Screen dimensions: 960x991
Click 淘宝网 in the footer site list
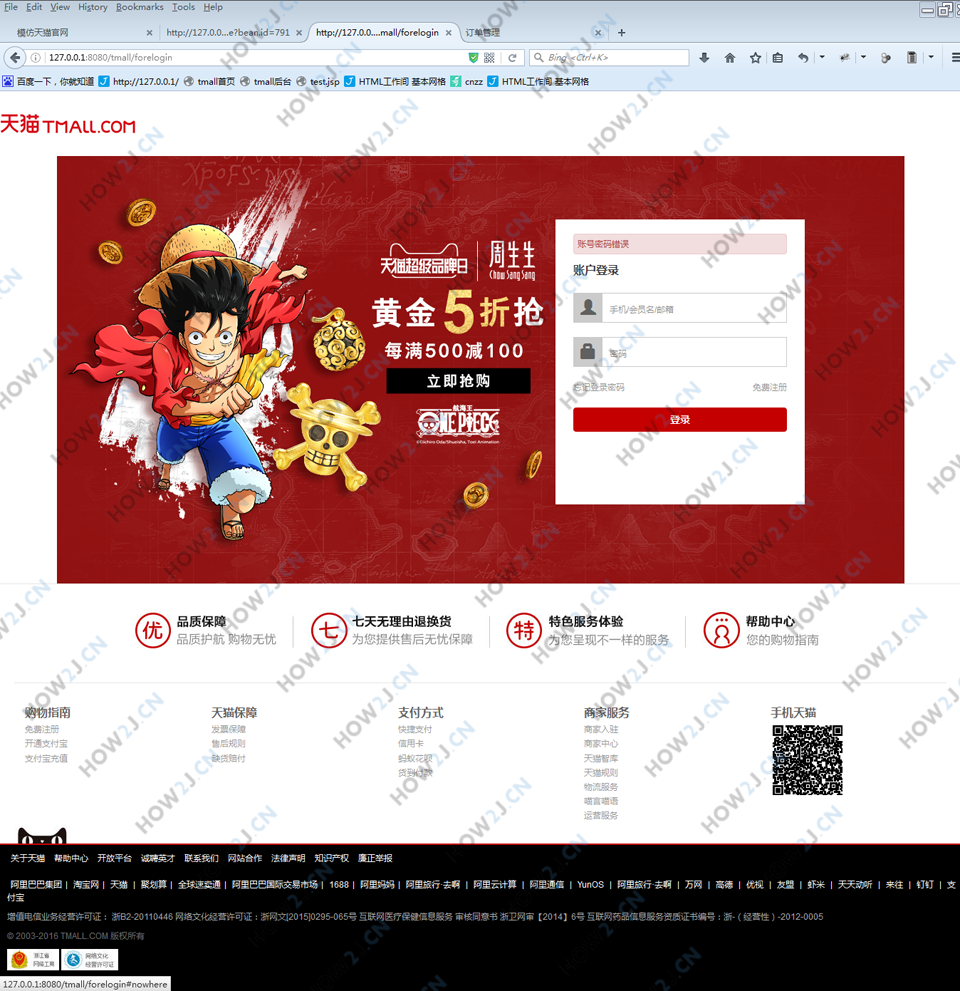point(86,885)
